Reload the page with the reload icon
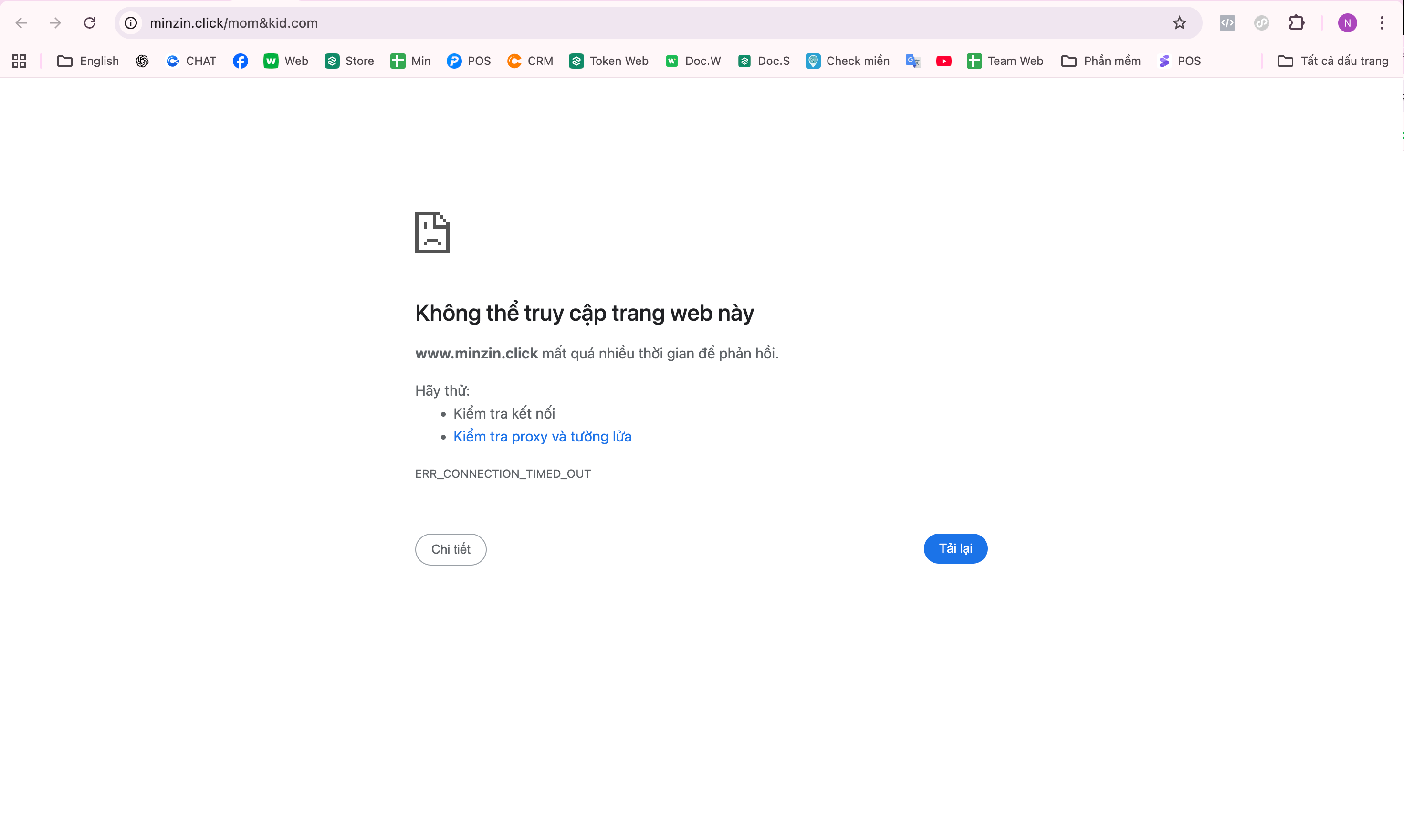Viewport: 1404px width, 840px height. [89, 22]
